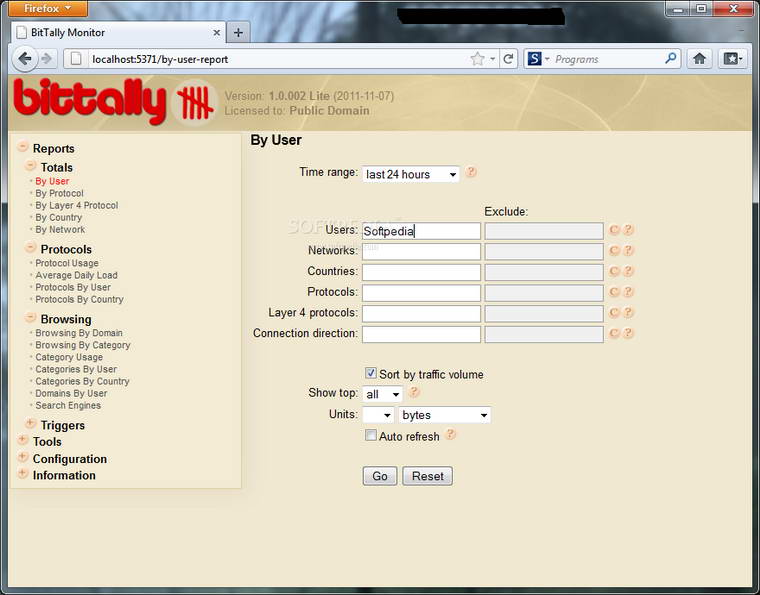Click the Protocols input field
Screen dimensions: 760x595
coord(421,293)
